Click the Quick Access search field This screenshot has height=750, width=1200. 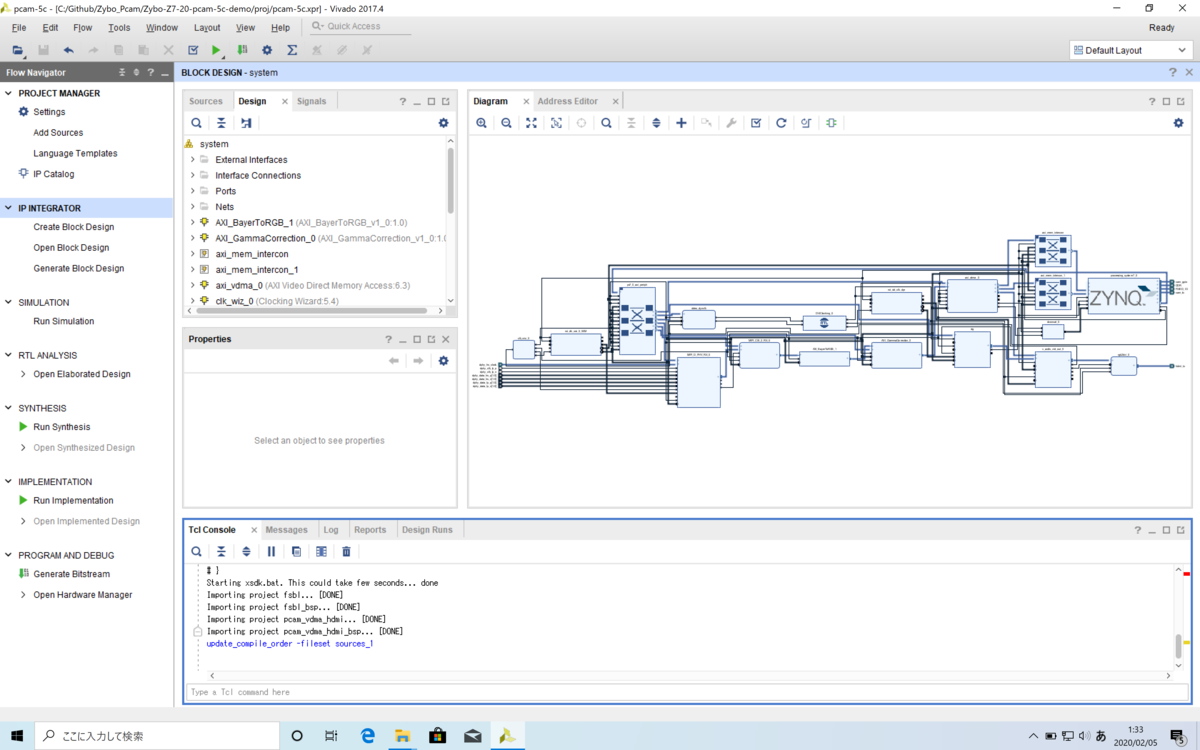(x=360, y=27)
